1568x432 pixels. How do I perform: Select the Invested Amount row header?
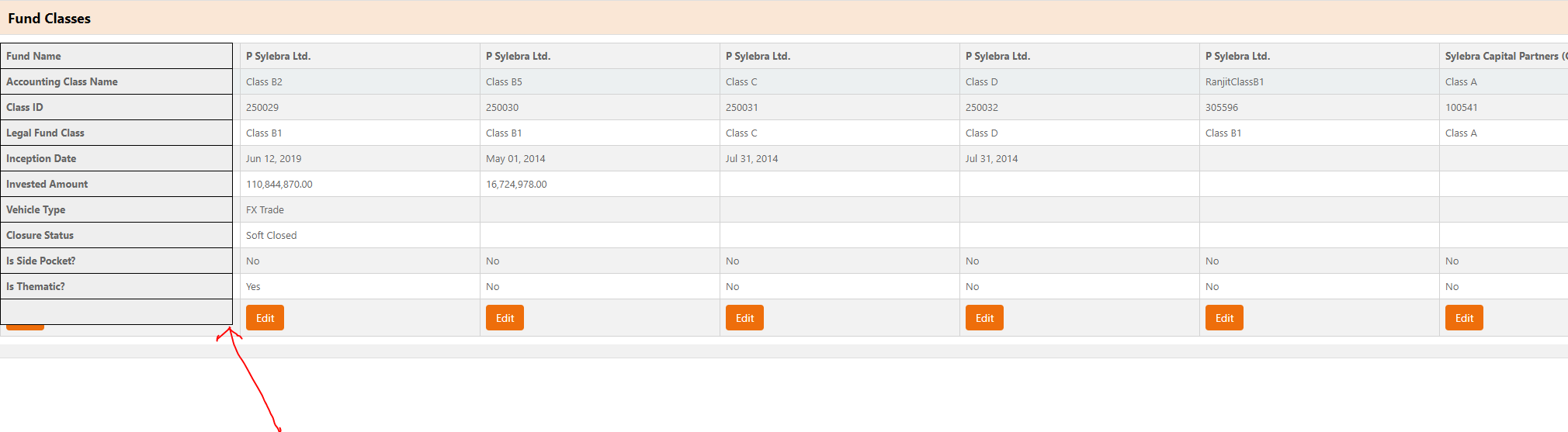pyautogui.click(x=116, y=184)
